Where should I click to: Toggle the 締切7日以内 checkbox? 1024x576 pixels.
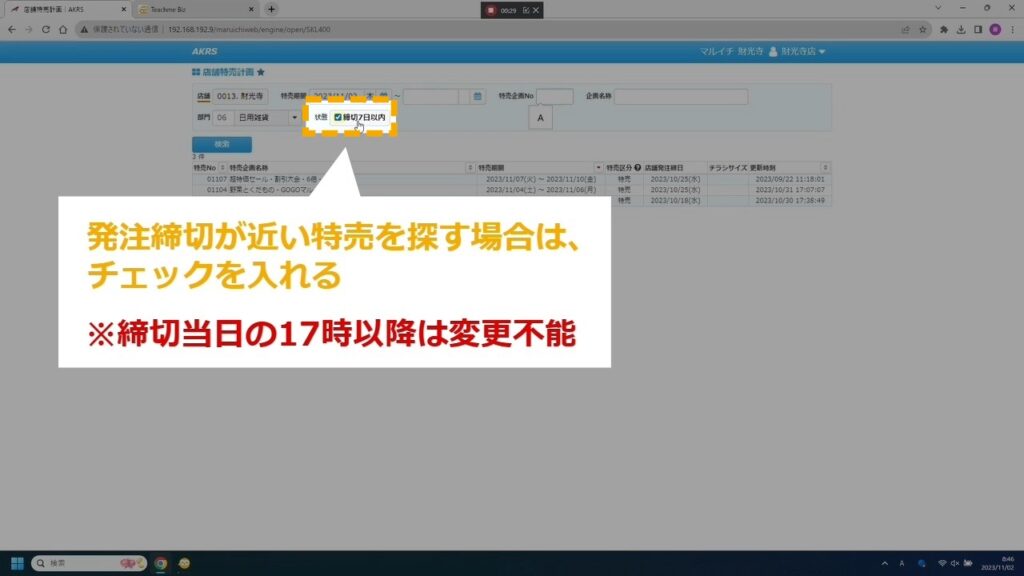[x=338, y=117]
